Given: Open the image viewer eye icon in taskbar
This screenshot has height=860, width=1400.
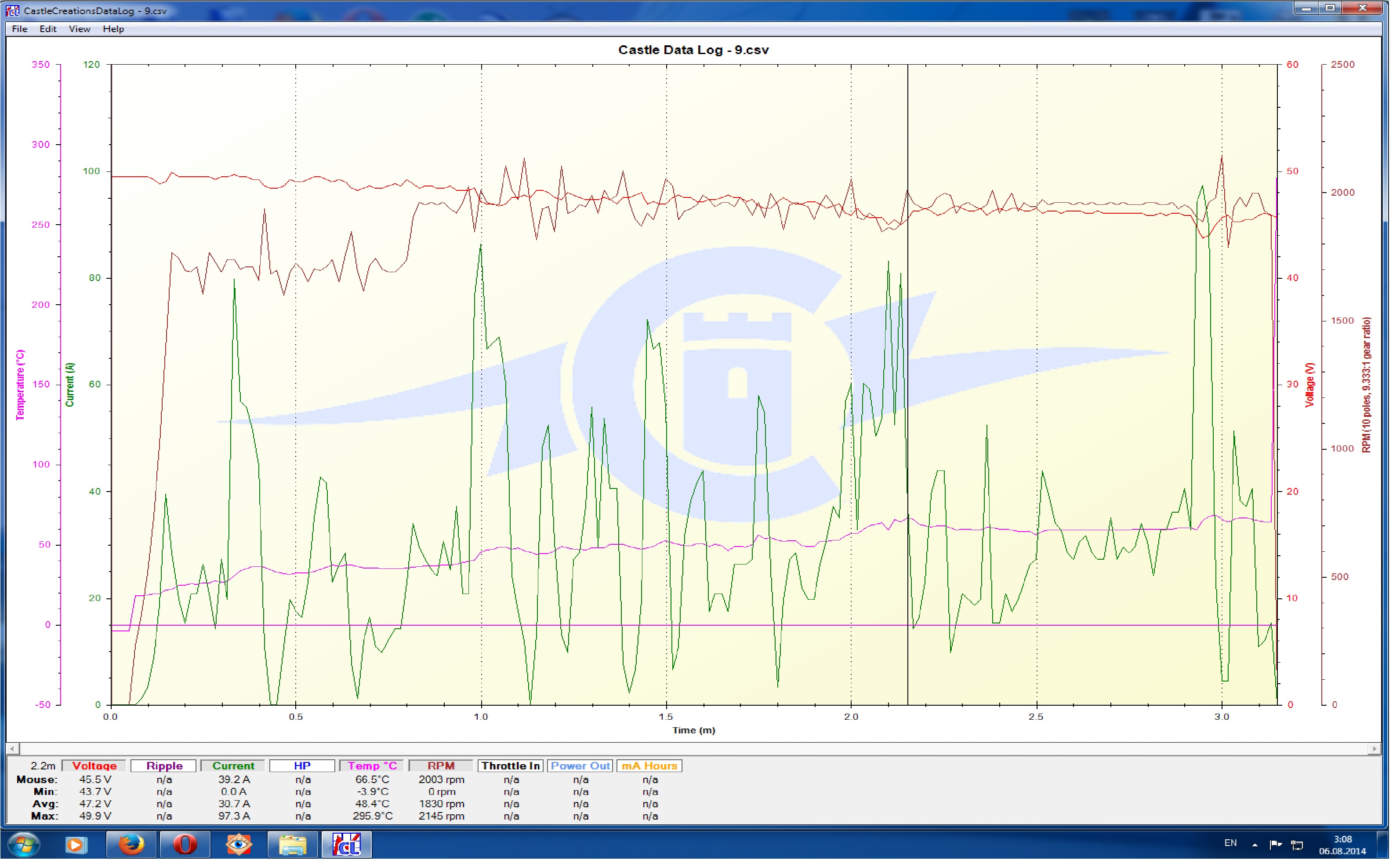Looking at the screenshot, I should (238, 845).
